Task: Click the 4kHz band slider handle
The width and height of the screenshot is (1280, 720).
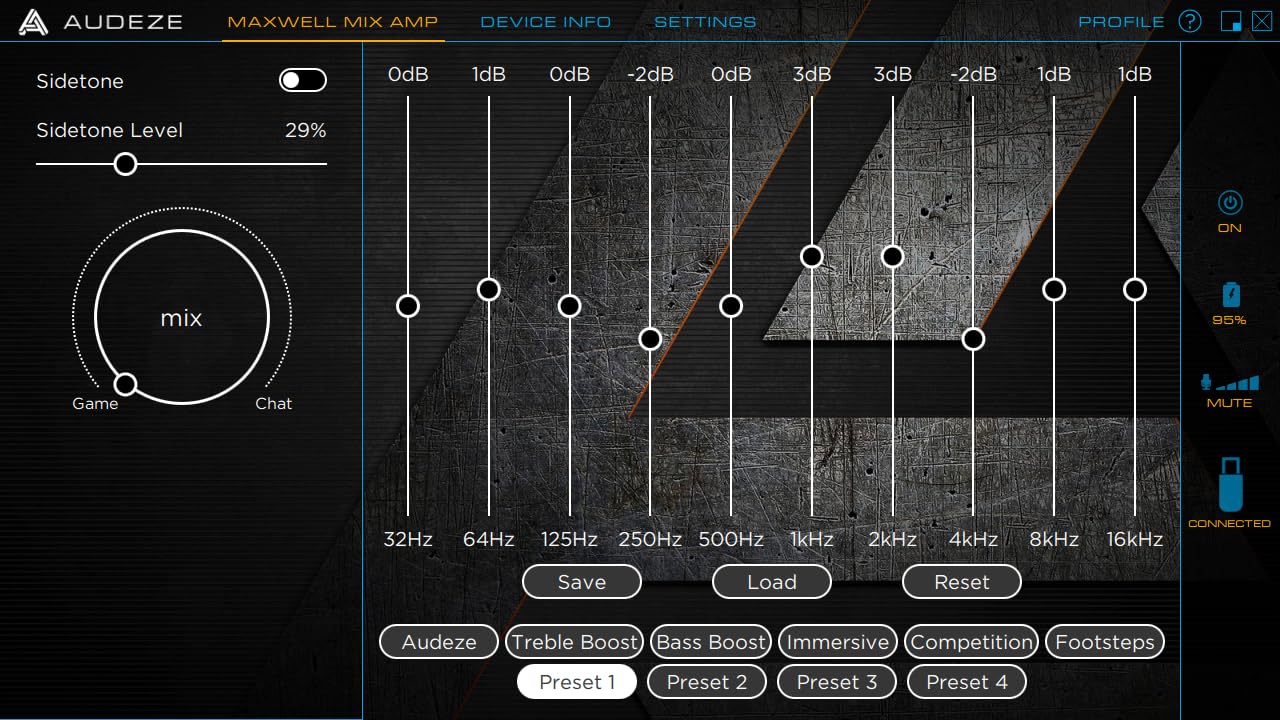Action: tap(973, 339)
